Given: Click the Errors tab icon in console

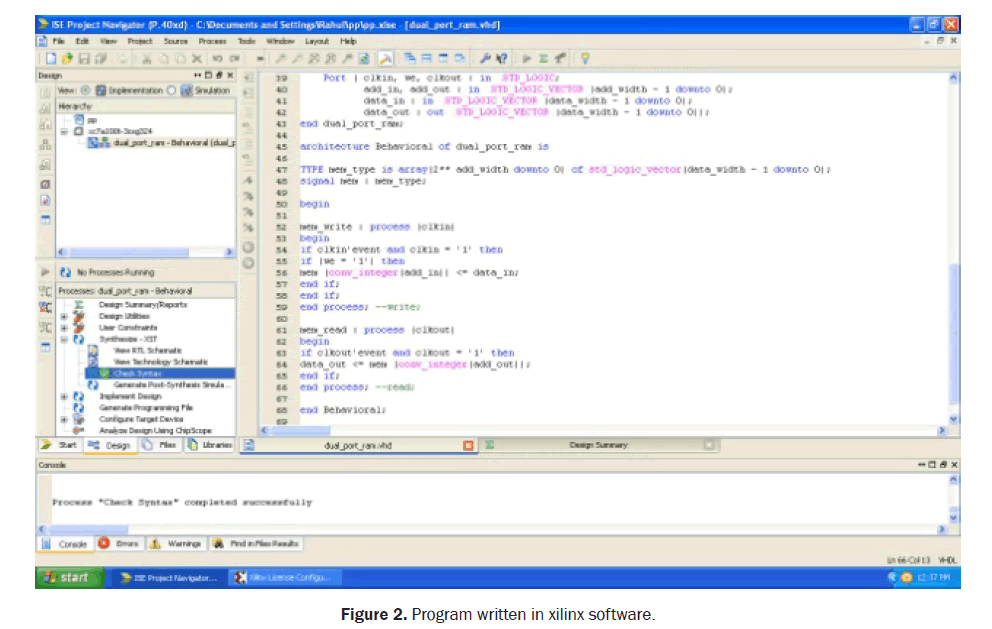Looking at the screenshot, I should tap(104, 544).
